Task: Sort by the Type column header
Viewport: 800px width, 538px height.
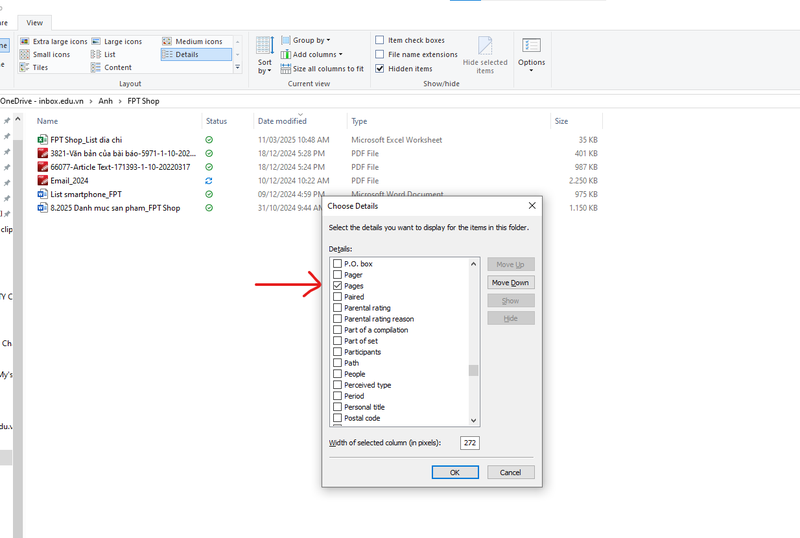Action: pos(359,121)
